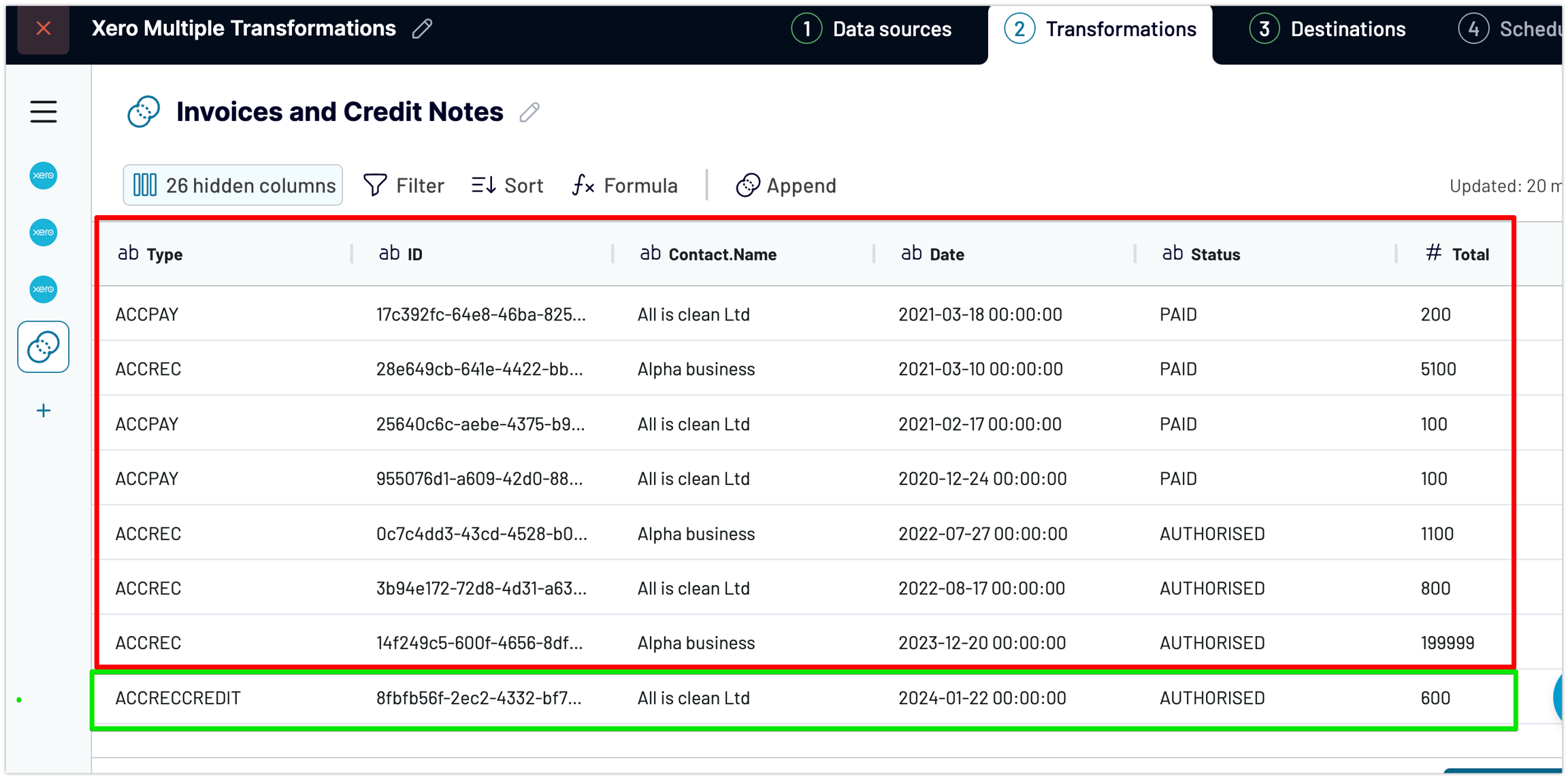The width and height of the screenshot is (1568, 779).
Task: Open the highlighted append transformation icon
Action: 43,347
